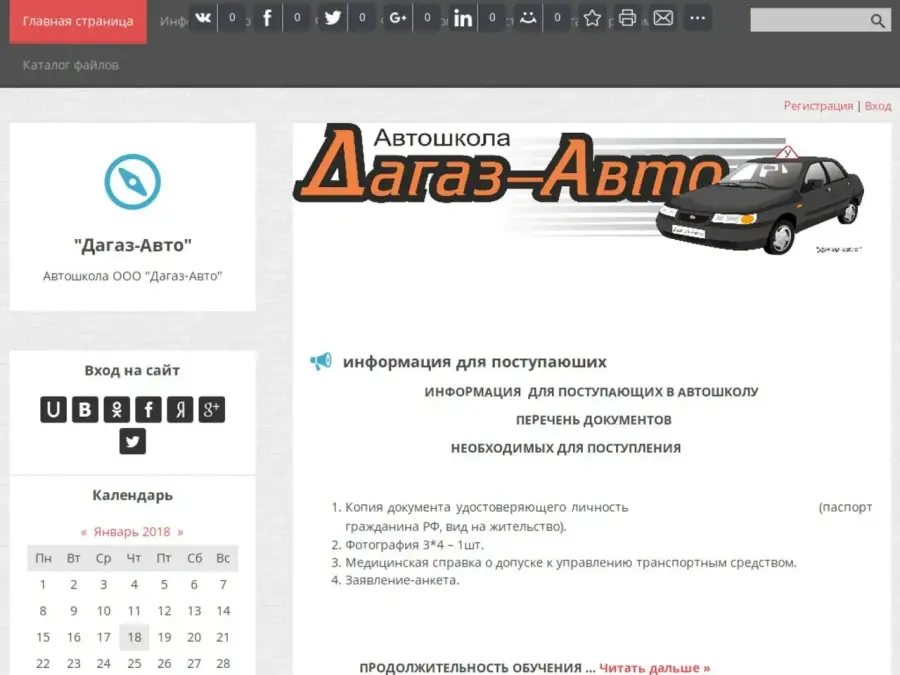
Task: Go to previous month in calendar
Action: point(84,532)
